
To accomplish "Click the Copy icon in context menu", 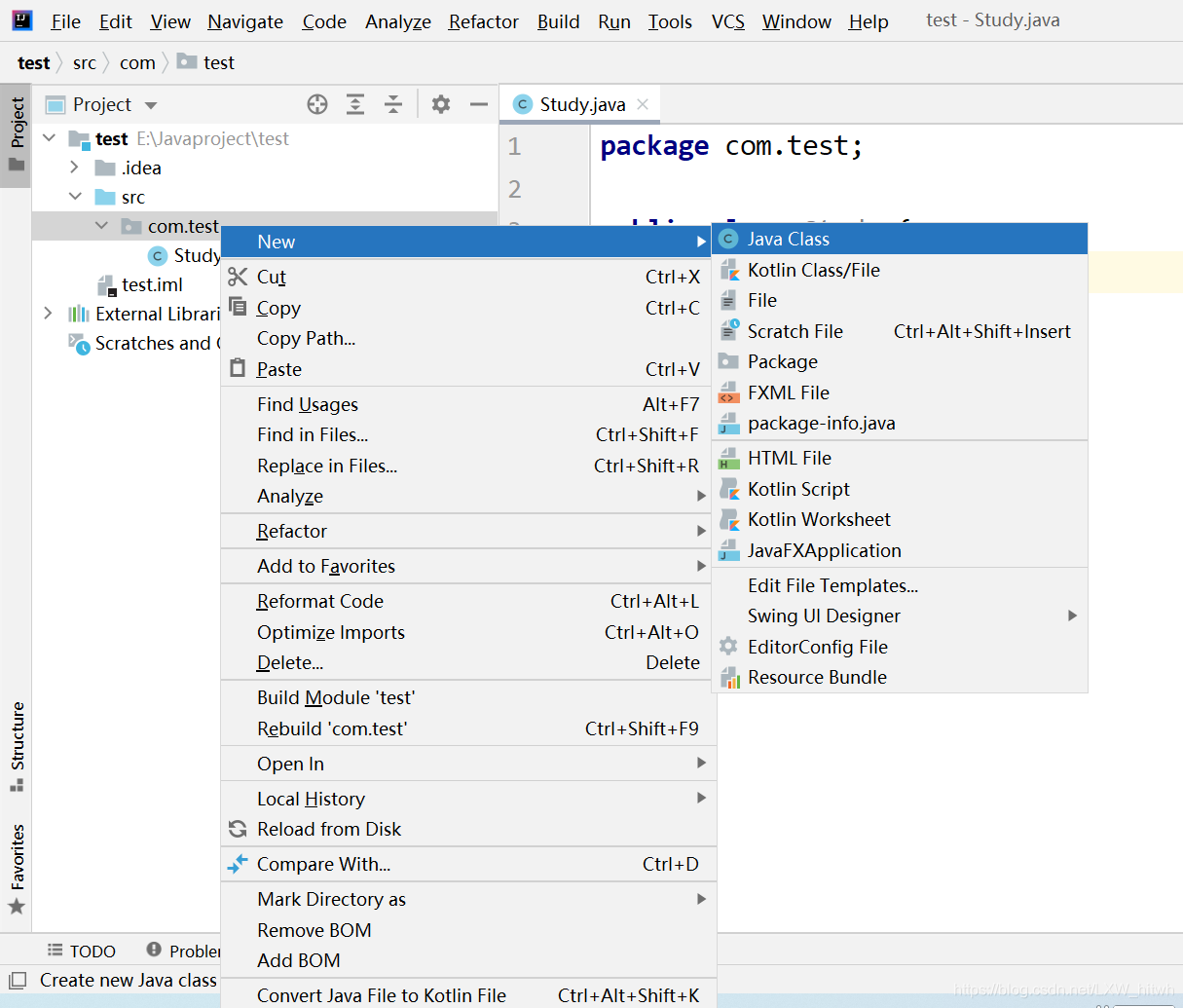I will pos(238,307).
